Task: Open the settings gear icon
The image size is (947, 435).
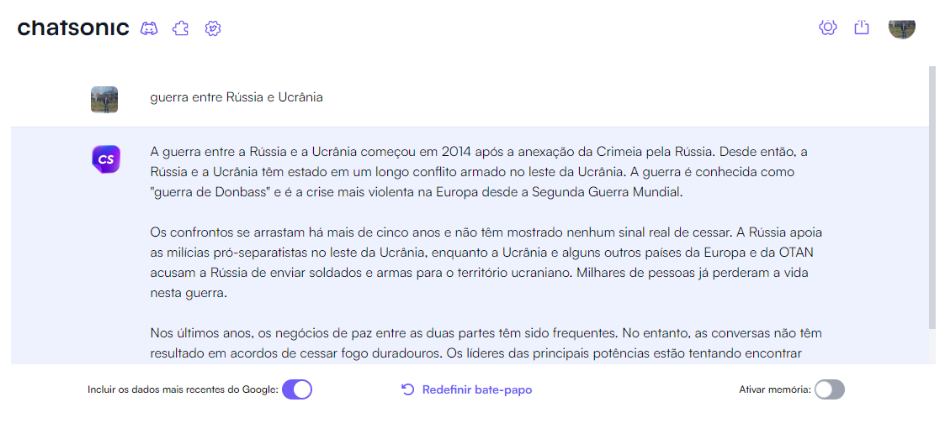Action: click(x=828, y=27)
